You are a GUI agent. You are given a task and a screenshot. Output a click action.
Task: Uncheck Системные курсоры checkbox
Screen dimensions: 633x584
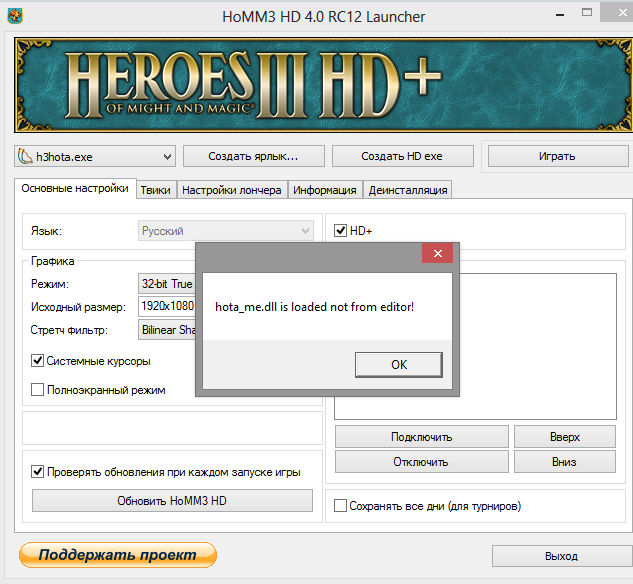pos(38,360)
